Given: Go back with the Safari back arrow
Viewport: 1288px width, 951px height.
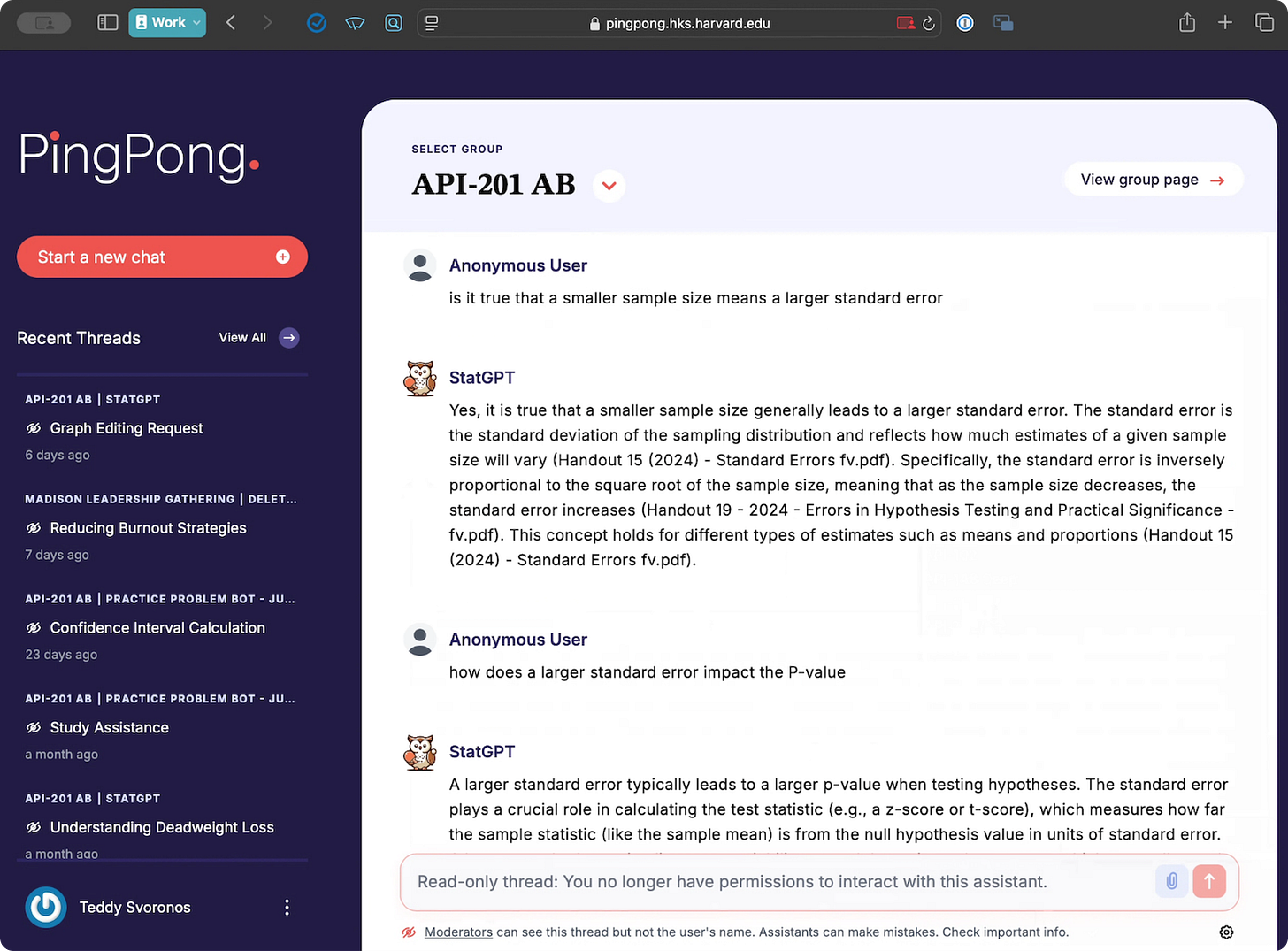Looking at the screenshot, I should point(231,23).
